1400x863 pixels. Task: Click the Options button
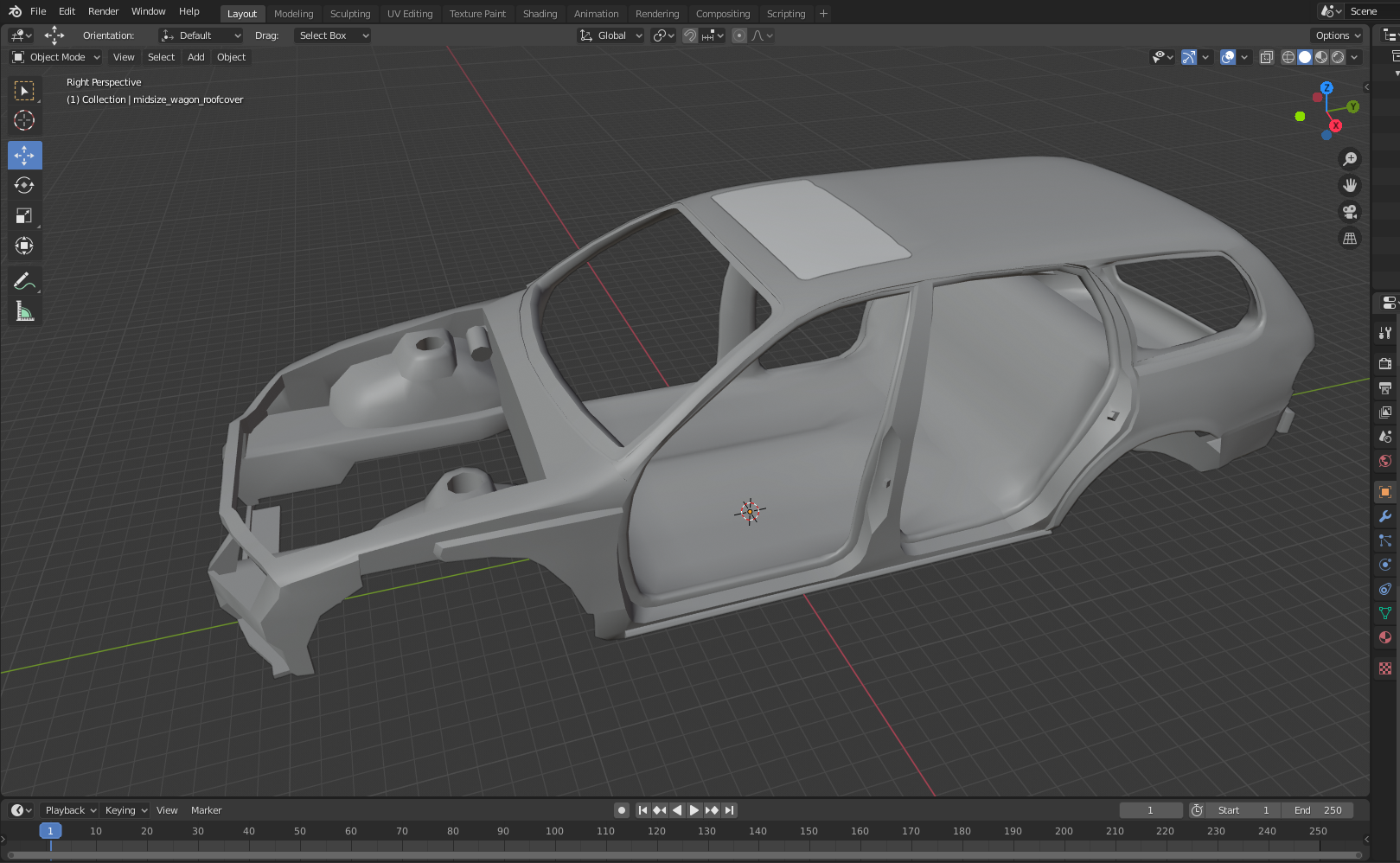1337,35
